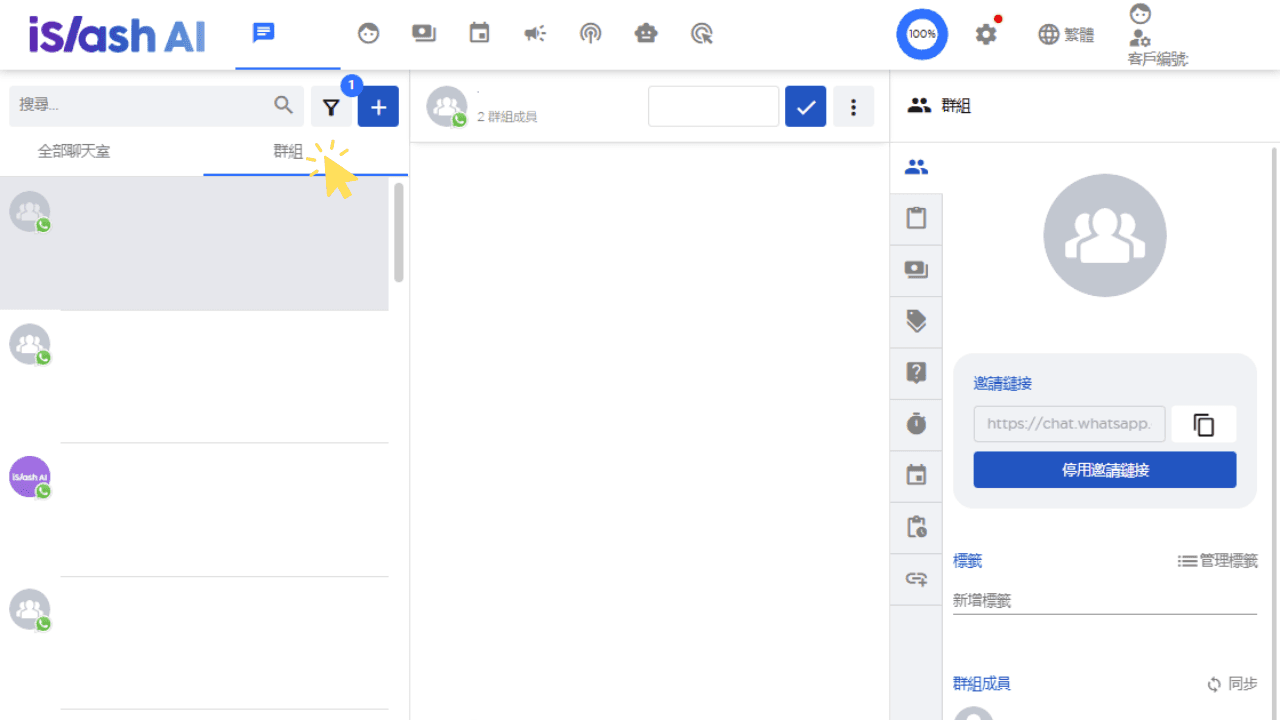The image size is (1280, 720).
Task: Click the WhatsApp invite link field
Action: (x=1070, y=424)
